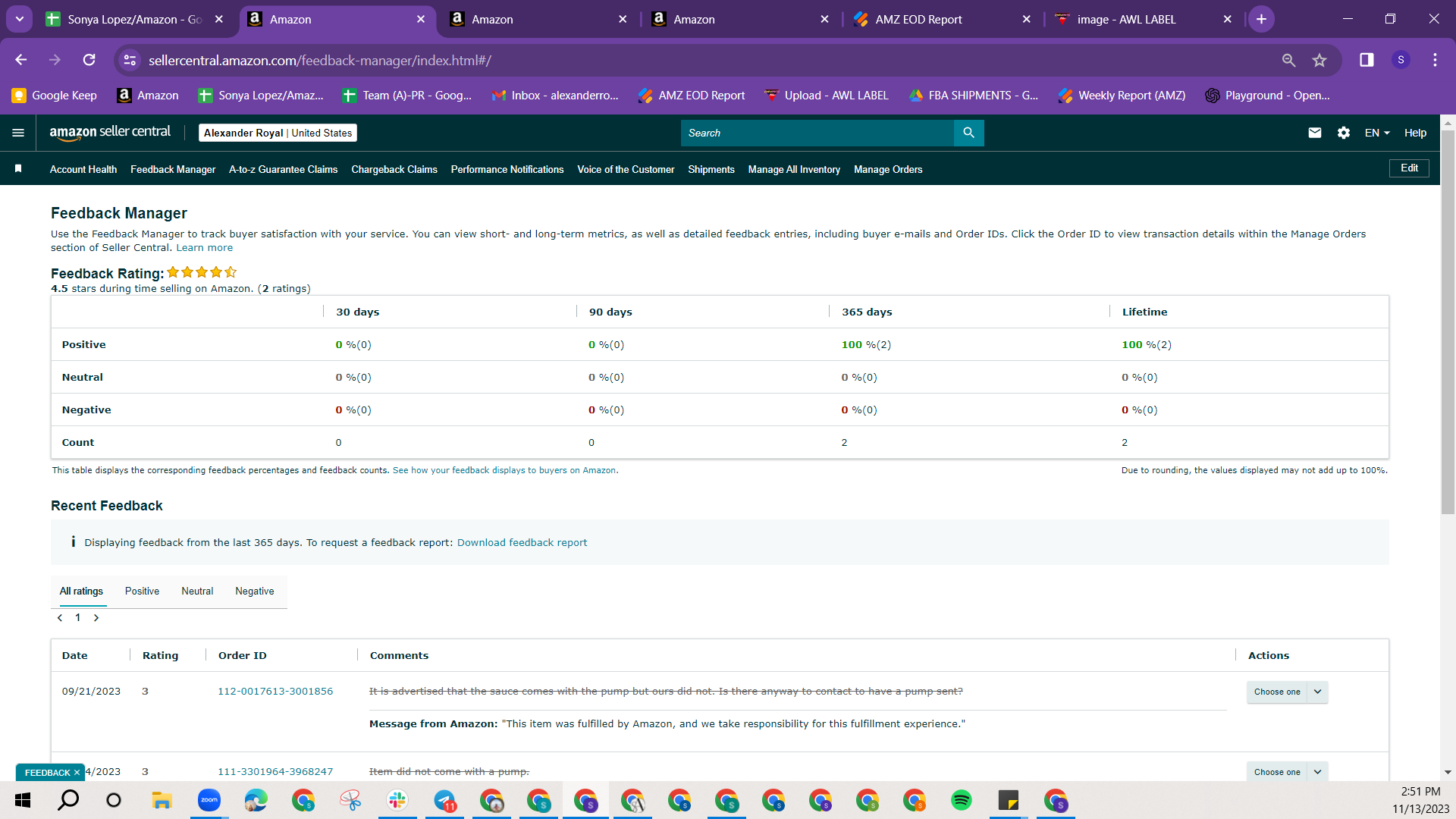Open Slack from the taskbar

(397, 800)
